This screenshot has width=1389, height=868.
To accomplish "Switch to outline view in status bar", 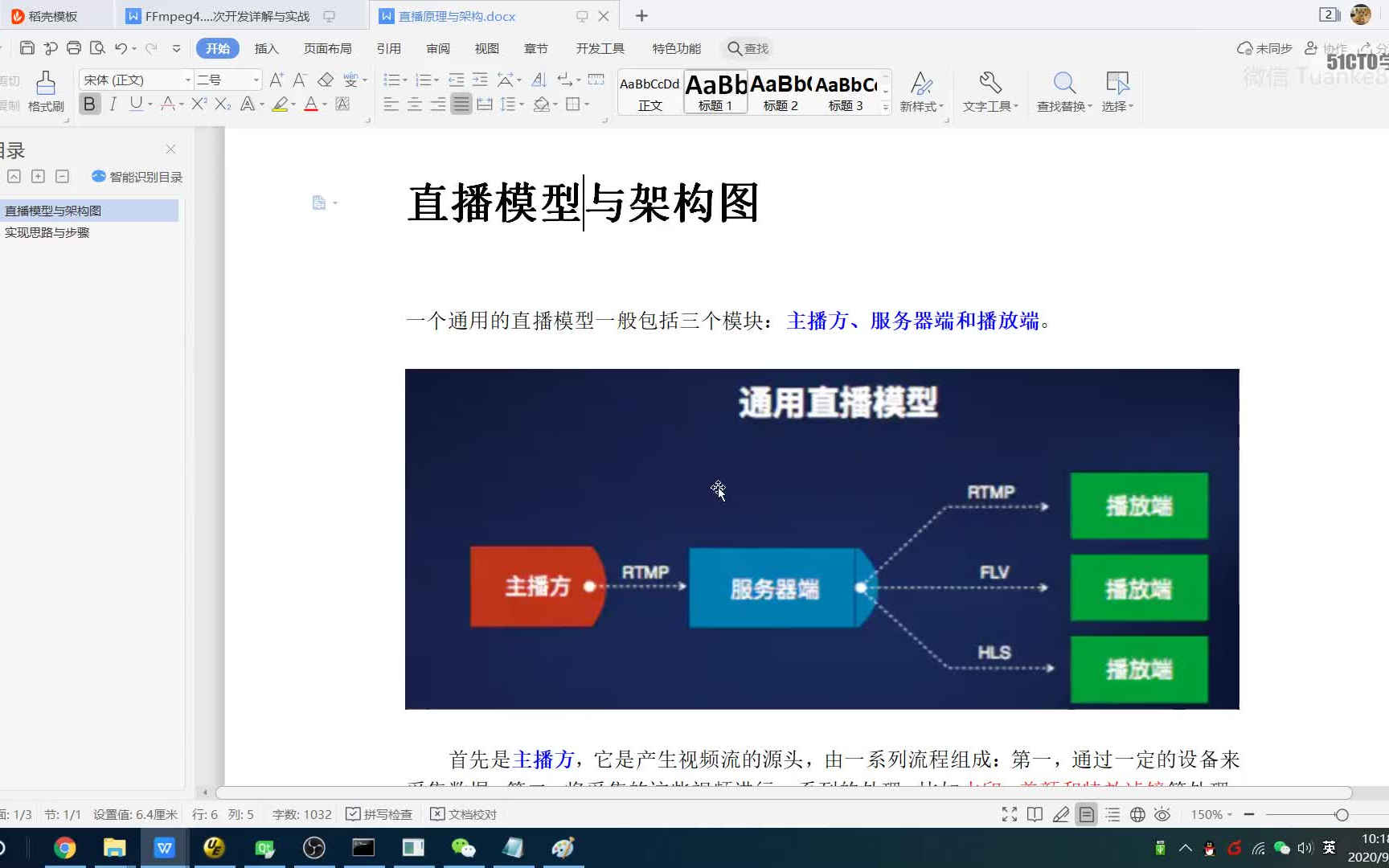I will (x=1112, y=814).
